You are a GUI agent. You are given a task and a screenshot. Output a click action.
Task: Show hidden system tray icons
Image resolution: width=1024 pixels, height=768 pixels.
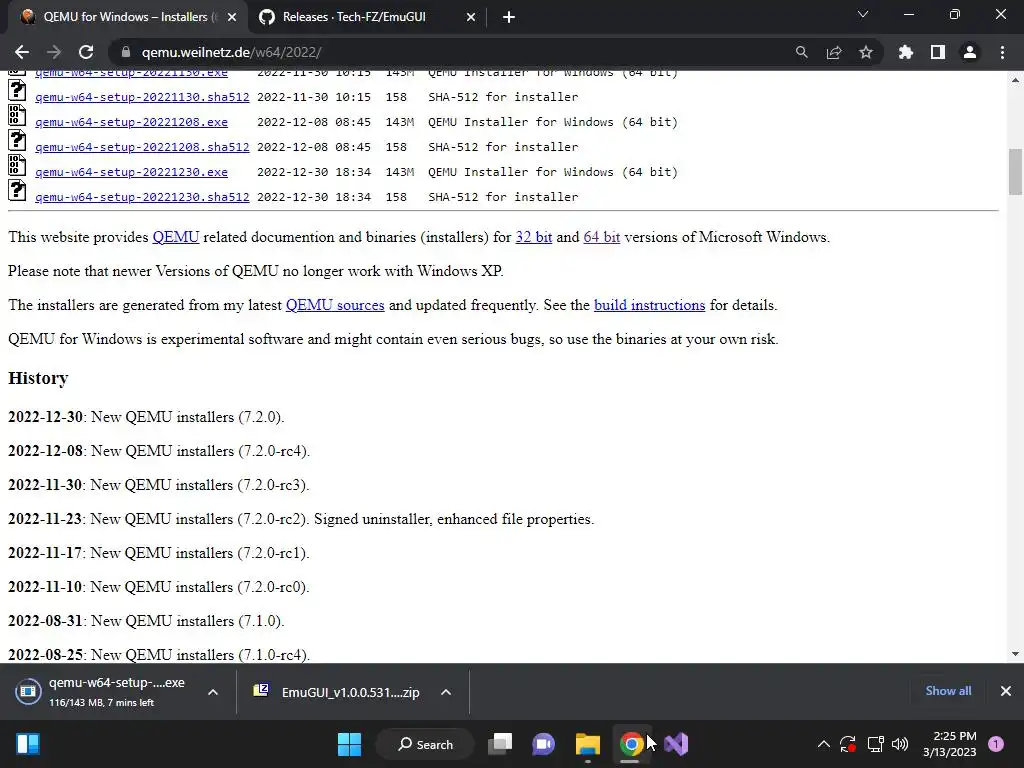(824, 744)
